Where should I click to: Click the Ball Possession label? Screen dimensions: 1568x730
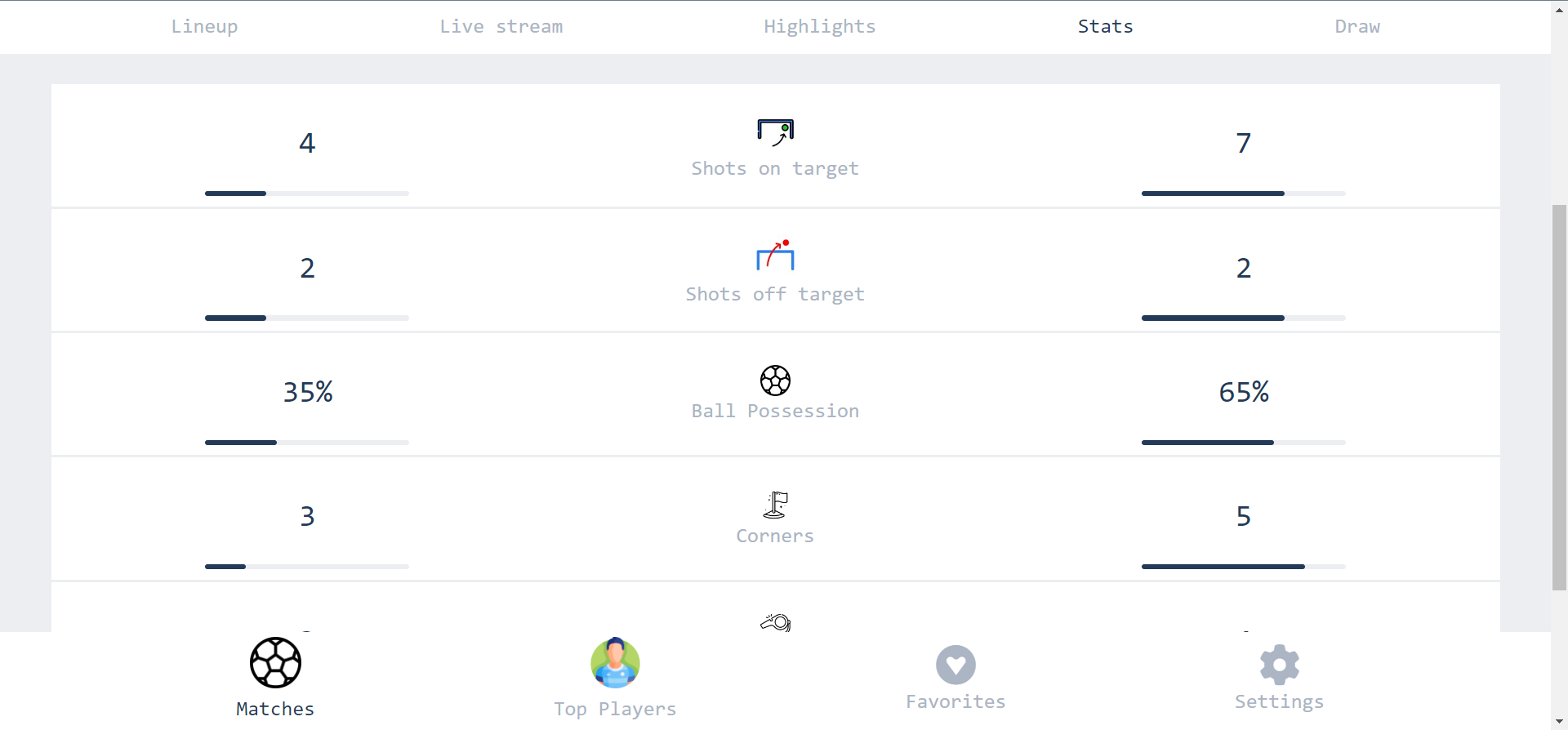775,412
